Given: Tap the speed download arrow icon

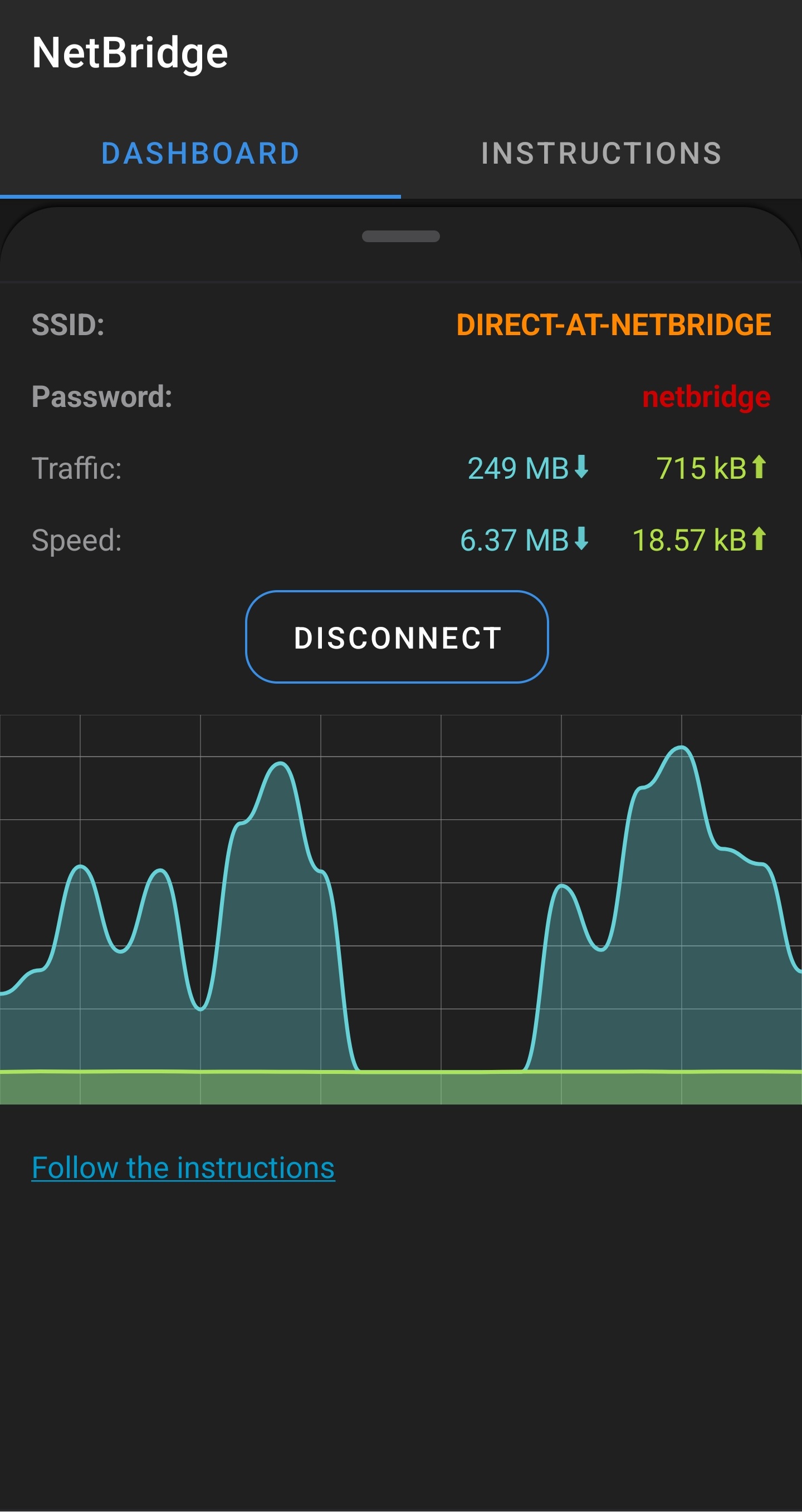Looking at the screenshot, I should [x=581, y=539].
